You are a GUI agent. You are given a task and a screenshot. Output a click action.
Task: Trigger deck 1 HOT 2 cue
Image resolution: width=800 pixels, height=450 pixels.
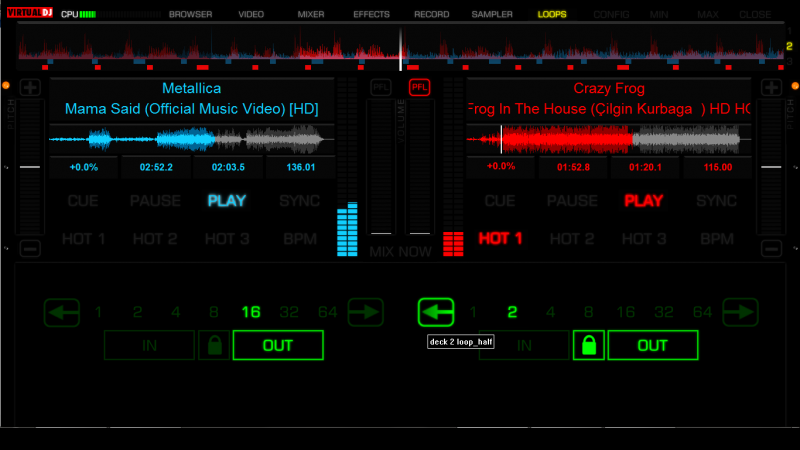tap(155, 239)
